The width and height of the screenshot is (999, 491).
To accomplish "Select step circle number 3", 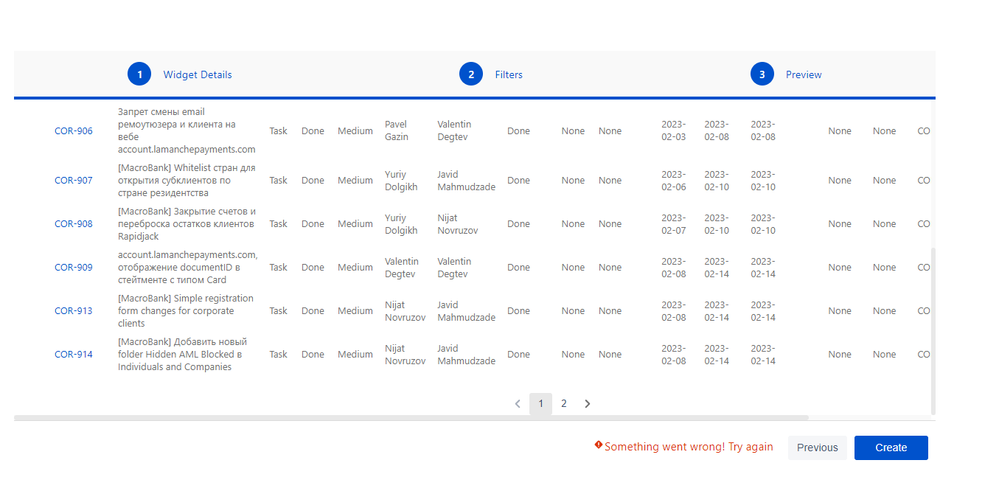I will (762, 75).
